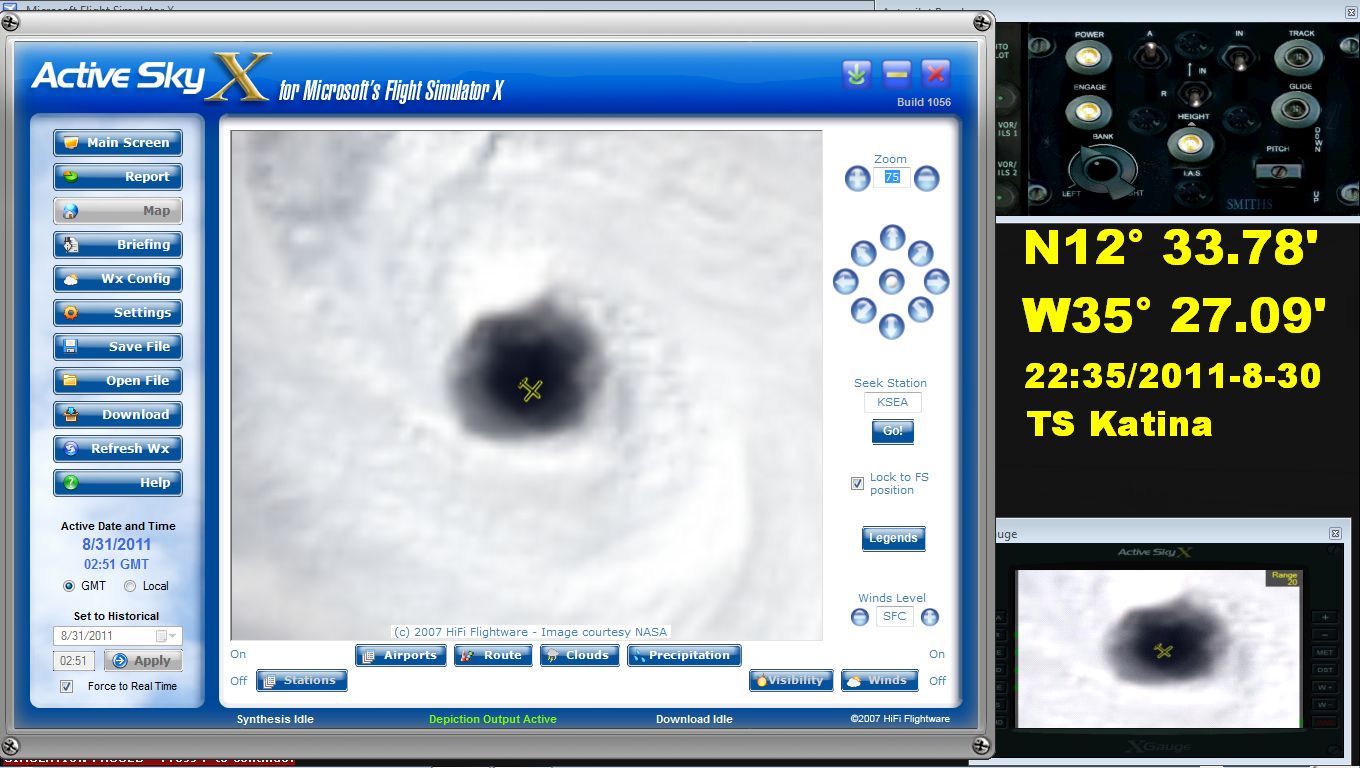Close the XGauge window
1360x768 pixels.
(1334, 534)
